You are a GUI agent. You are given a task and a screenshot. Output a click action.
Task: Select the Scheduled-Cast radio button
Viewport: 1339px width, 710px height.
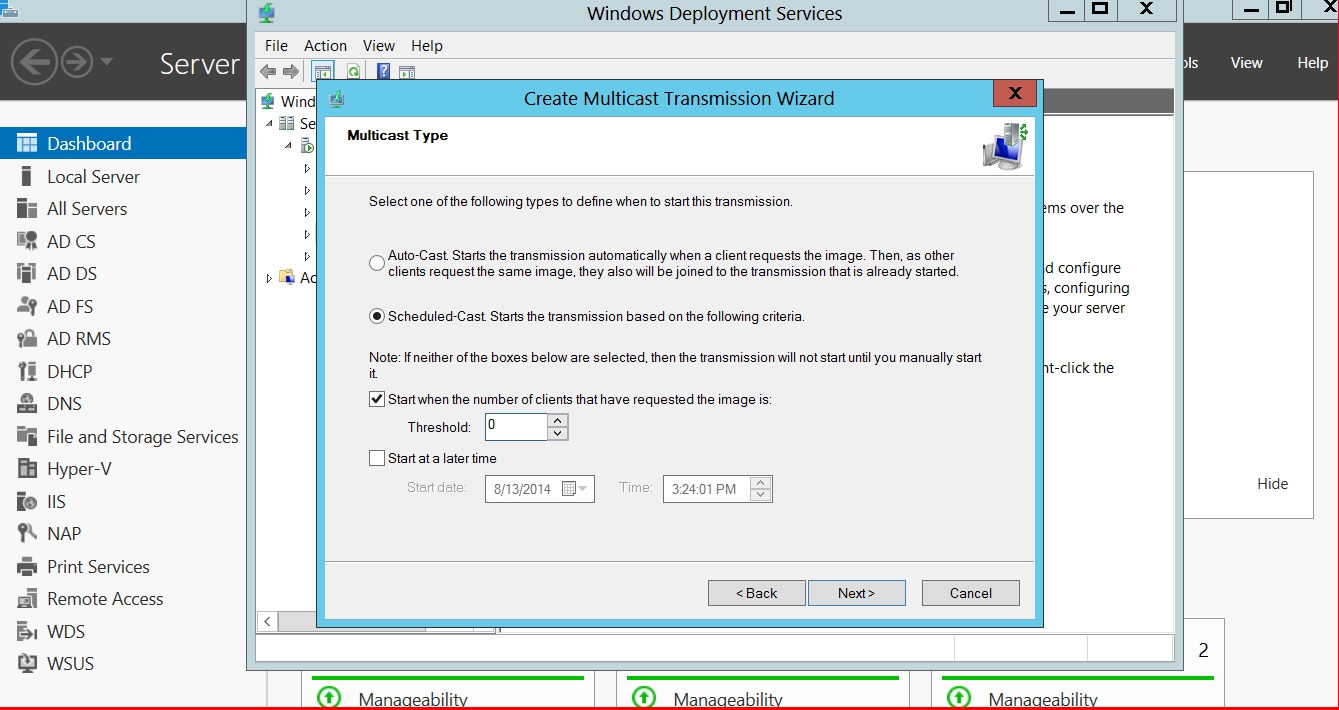tap(377, 316)
